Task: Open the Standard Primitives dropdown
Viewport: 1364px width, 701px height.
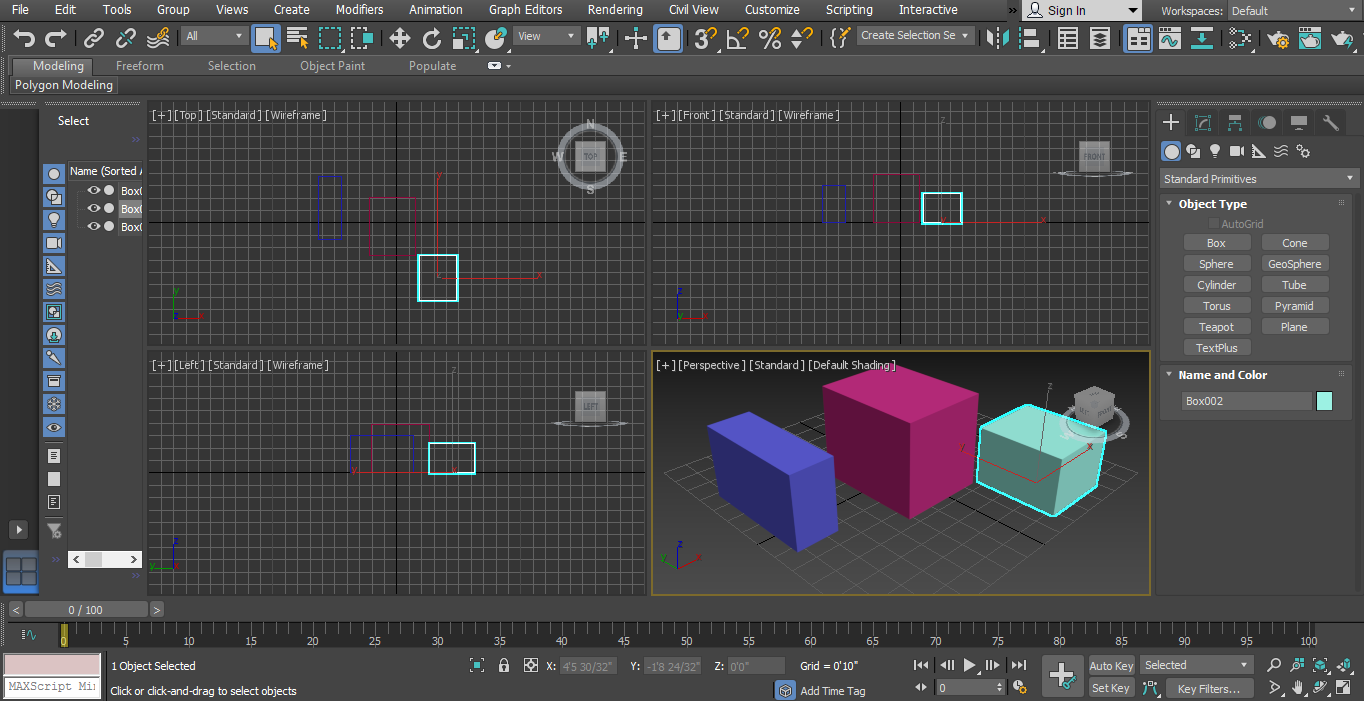Action: click(x=1259, y=179)
